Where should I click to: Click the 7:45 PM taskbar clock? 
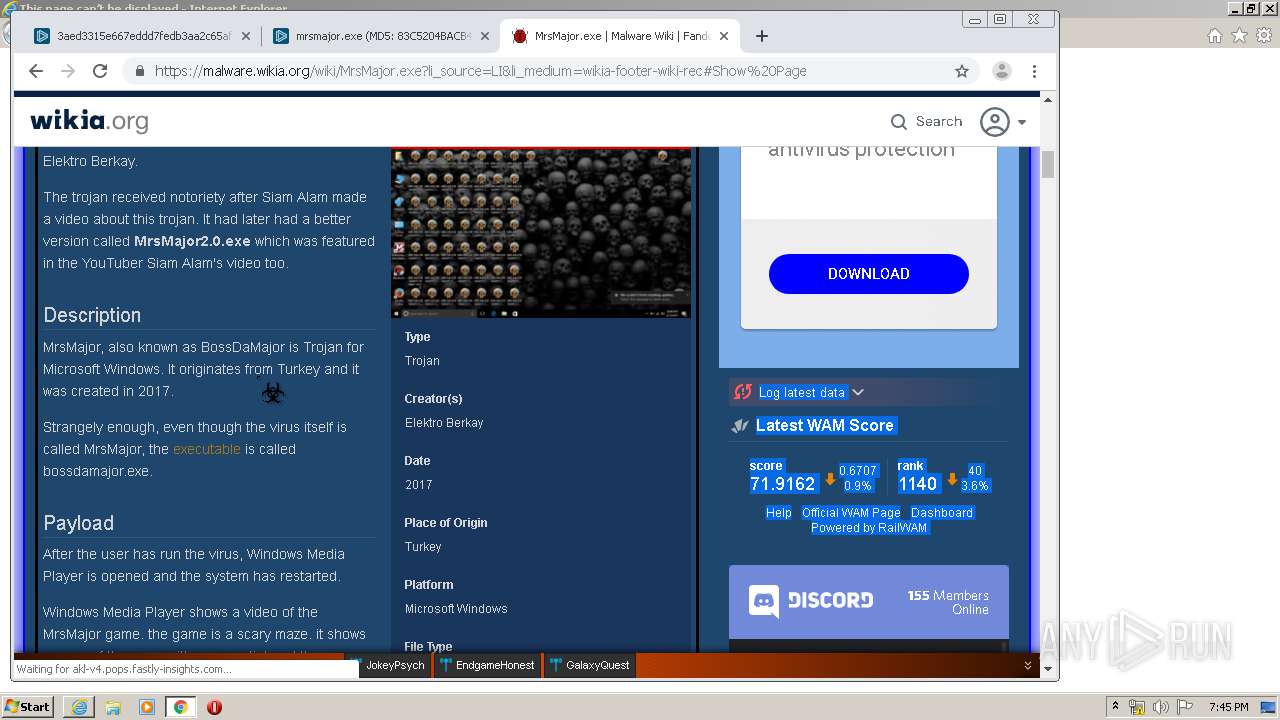point(1229,707)
